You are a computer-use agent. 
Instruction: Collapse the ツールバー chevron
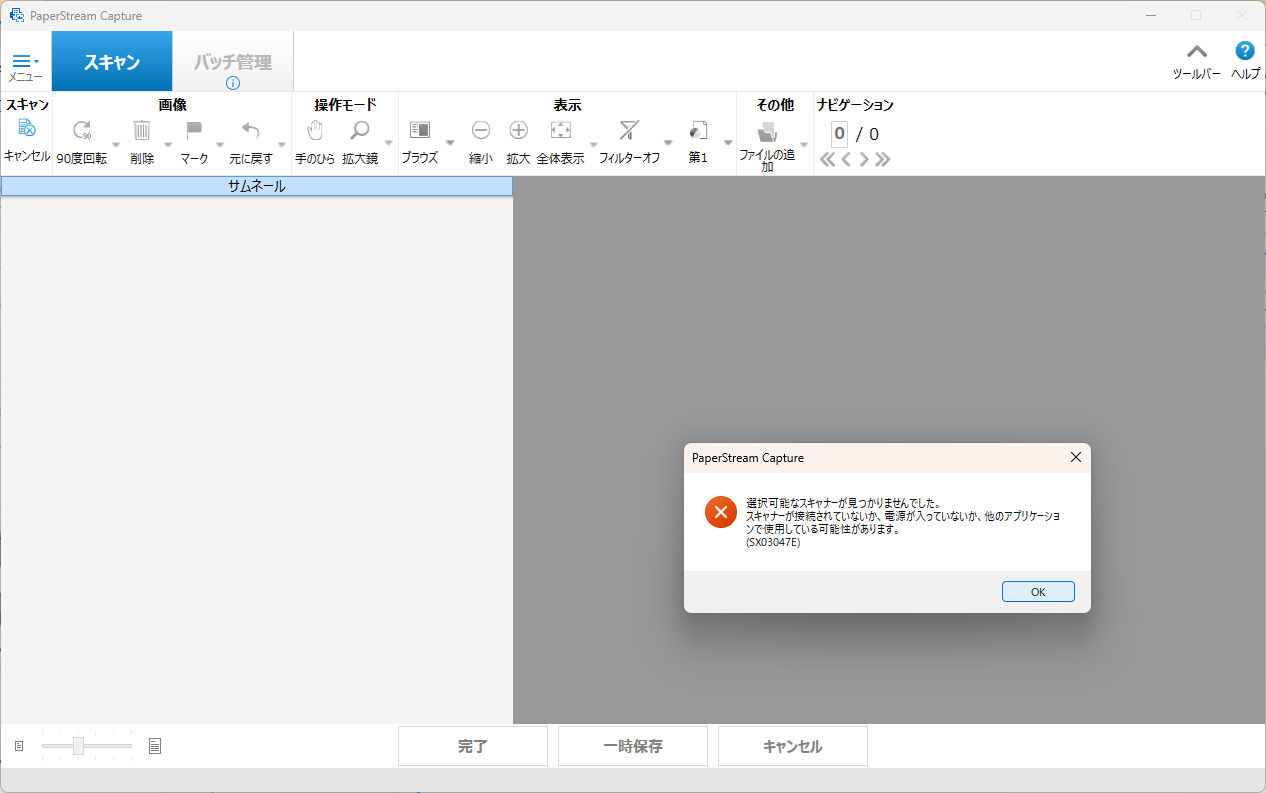[1196, 52]
